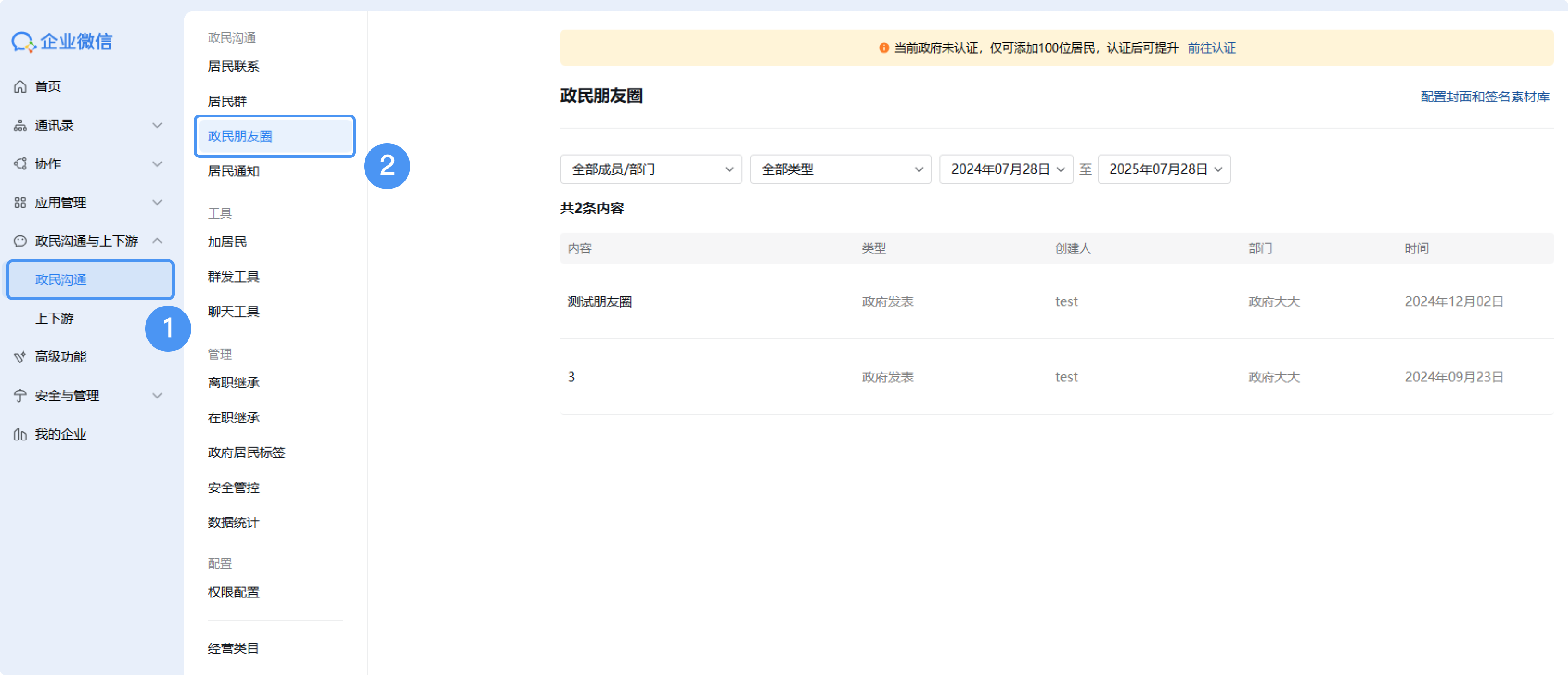Open 离职继承 management page
1568x675 pixels.
tap(233, 382)
